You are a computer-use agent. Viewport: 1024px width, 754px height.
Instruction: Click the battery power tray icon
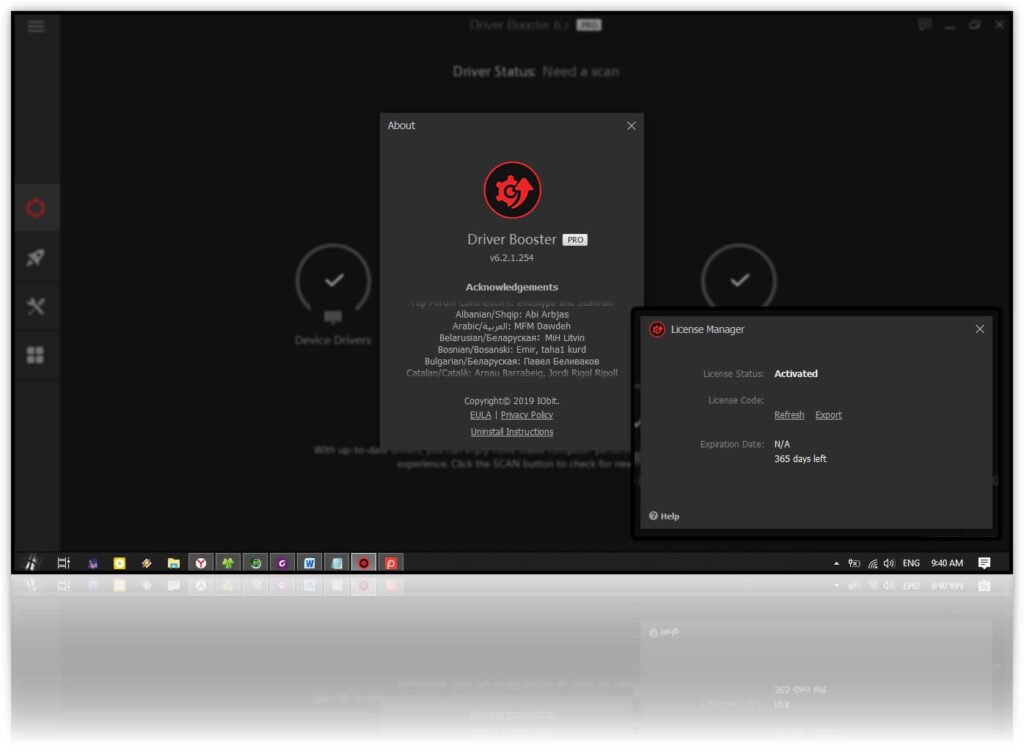(x=854, y=563)
